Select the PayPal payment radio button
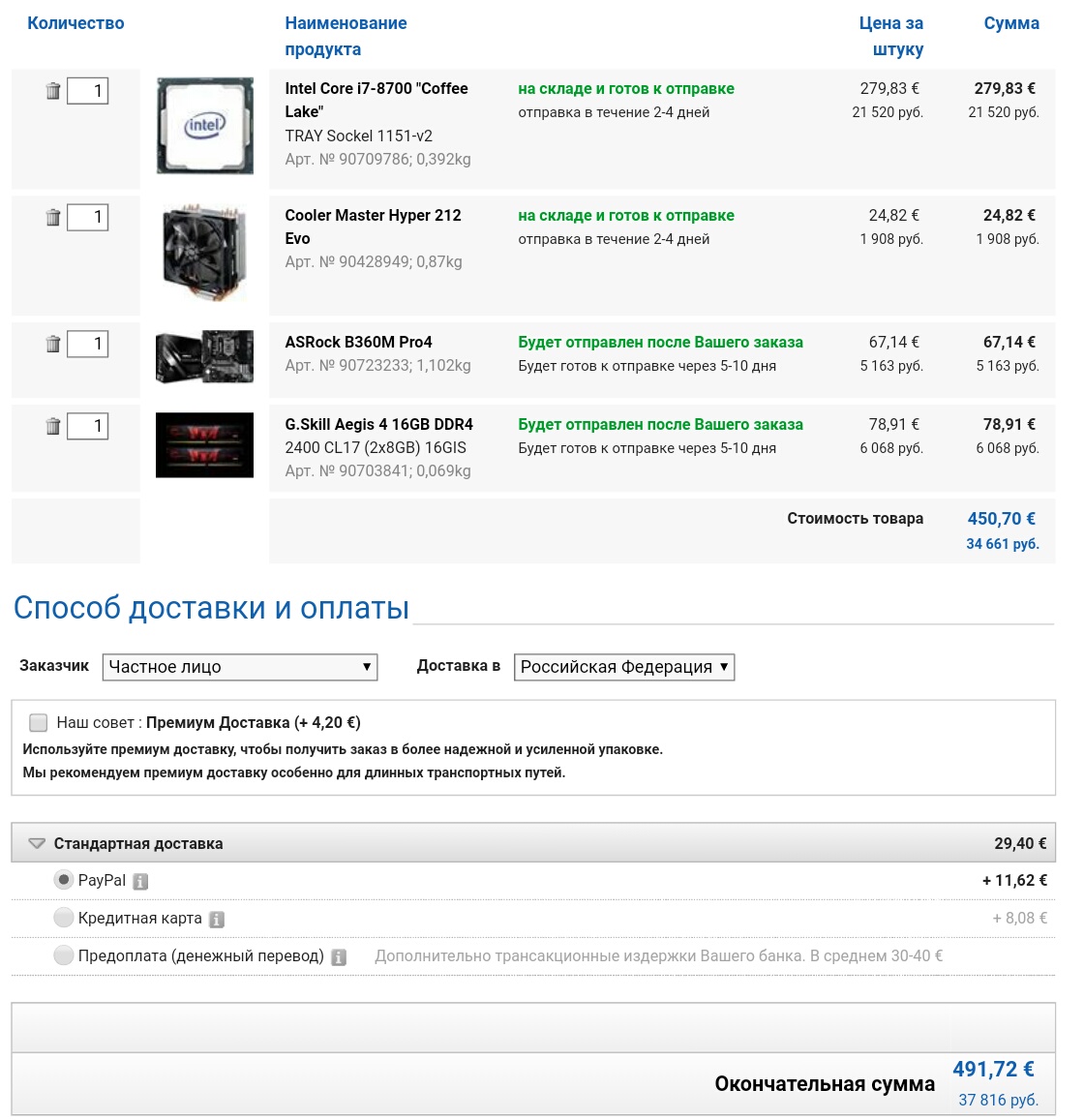The image size is (1084, 1120). [x=64, y=880]
